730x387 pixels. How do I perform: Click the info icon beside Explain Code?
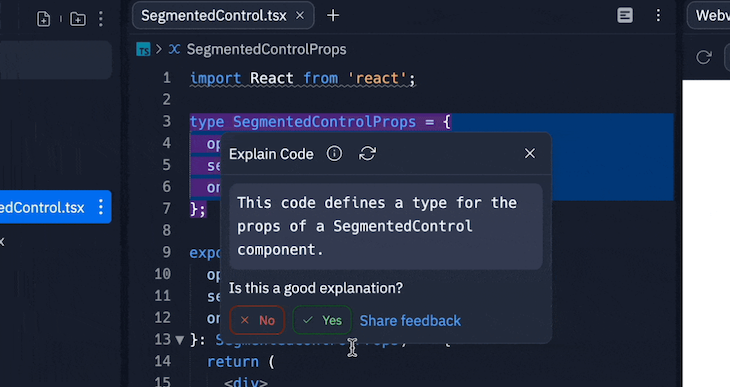coord(334,153)
